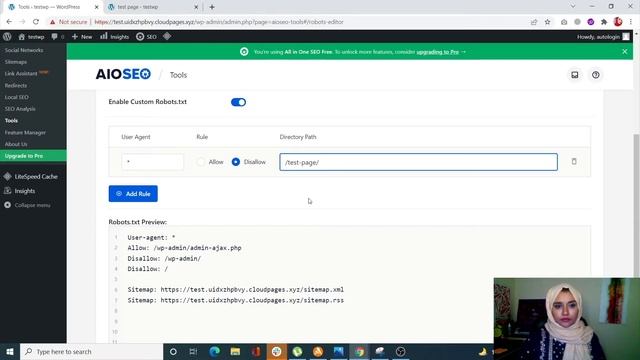Image resolution: width=640 pixels, height=360 pixels.
Task: Open the AIOSEO notifications inbox icon
Action: [x=575, y=75]
